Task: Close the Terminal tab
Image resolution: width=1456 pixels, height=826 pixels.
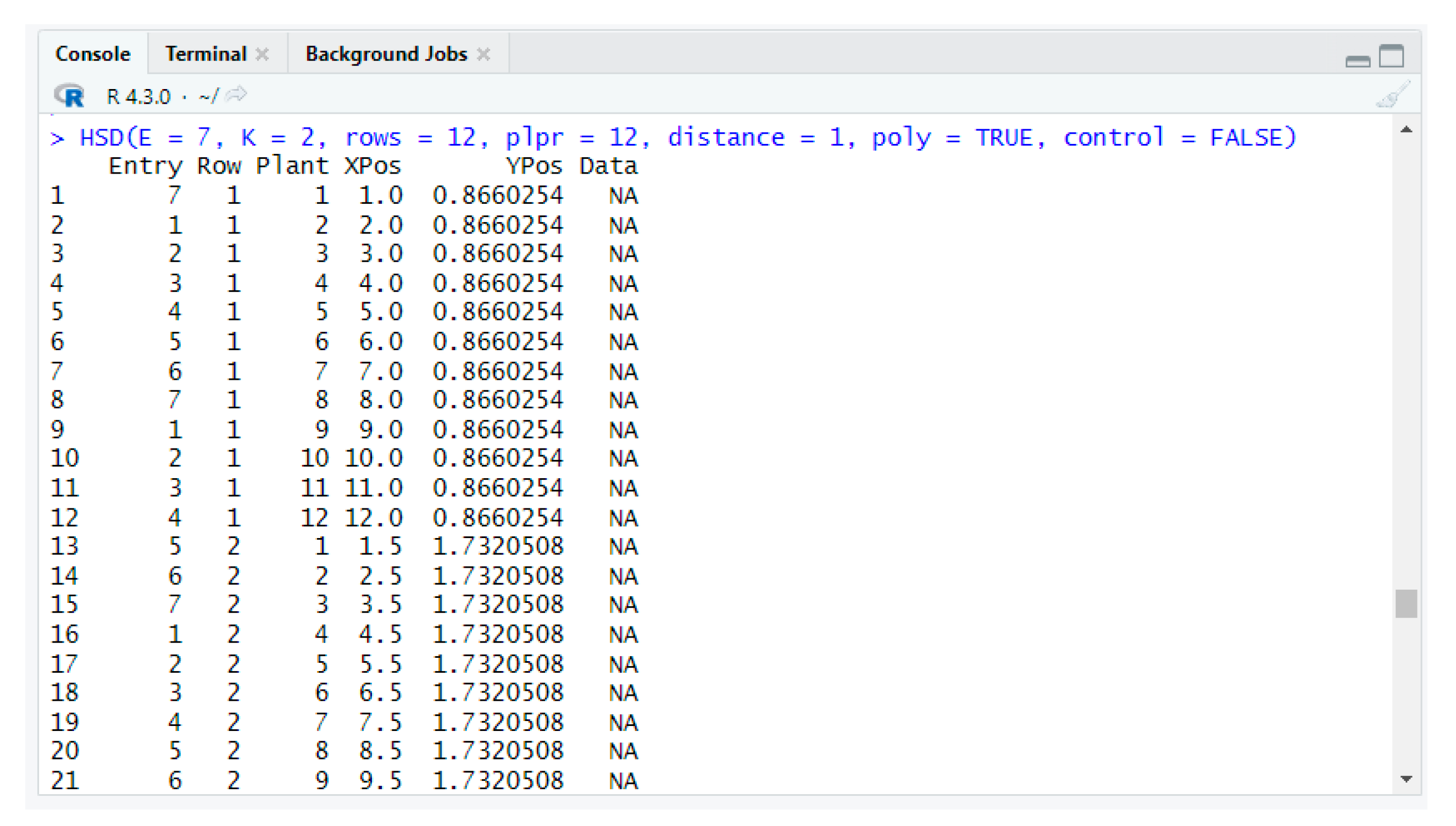Action: [x=262, y=54]
